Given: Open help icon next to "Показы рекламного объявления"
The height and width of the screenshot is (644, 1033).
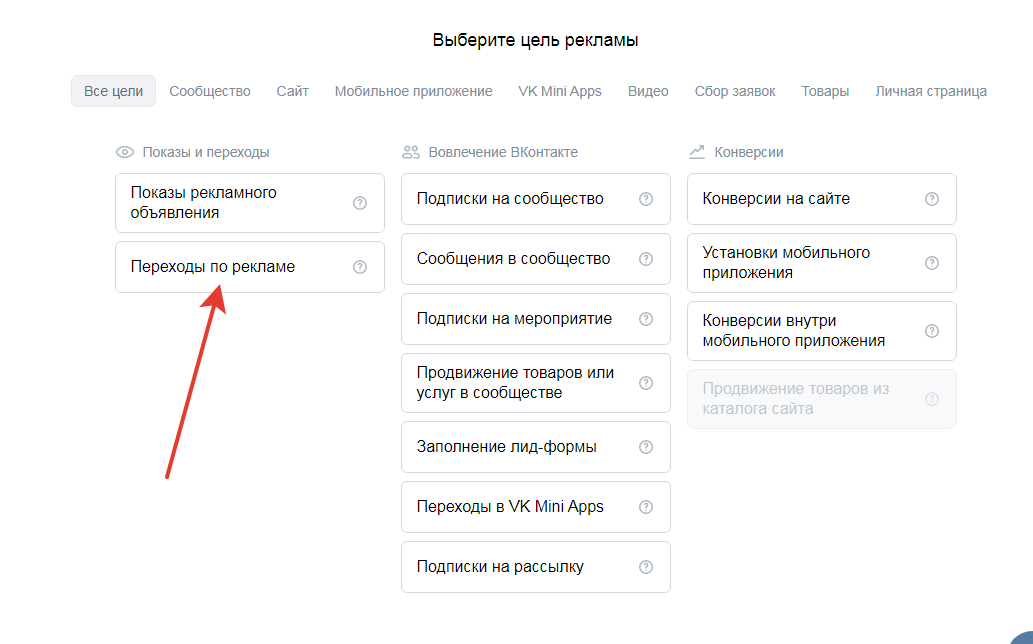Looking at the screenshot, I should tap(360, 202).
